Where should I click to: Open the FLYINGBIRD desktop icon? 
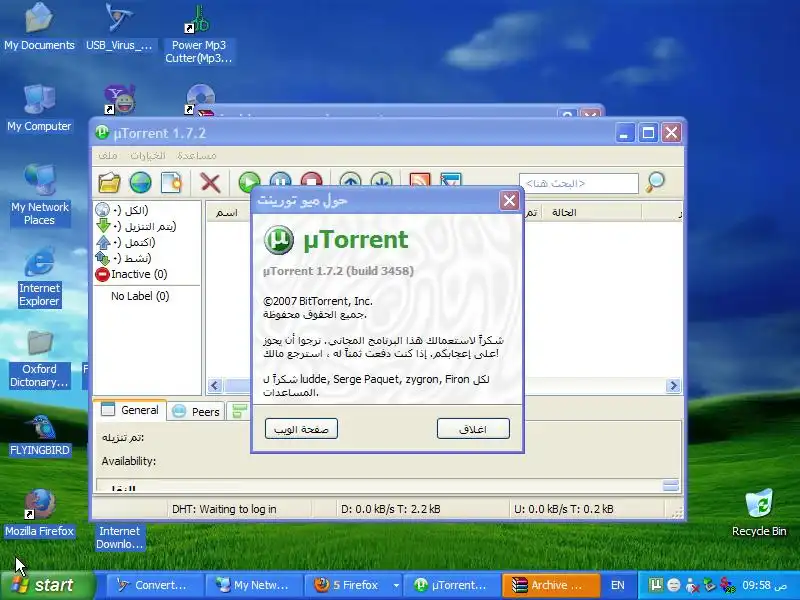[x=39, y=435]
